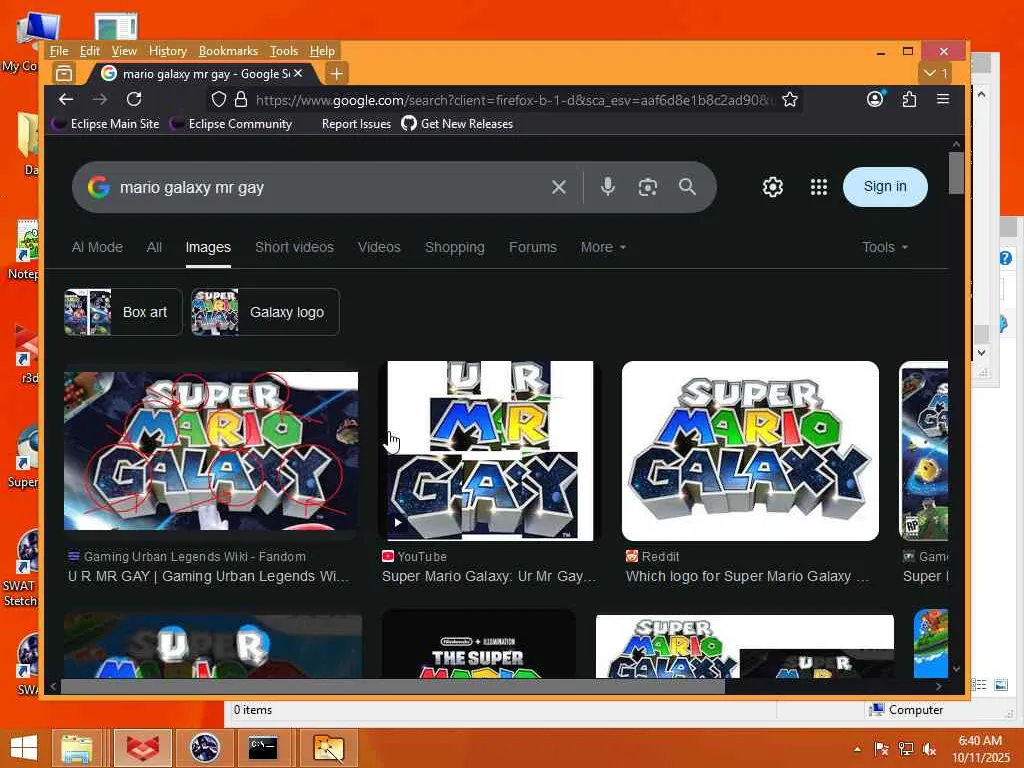Open Eclipse Community bookmark
The width and height of the screenshot is (1024, 768).
pos(231,124)
